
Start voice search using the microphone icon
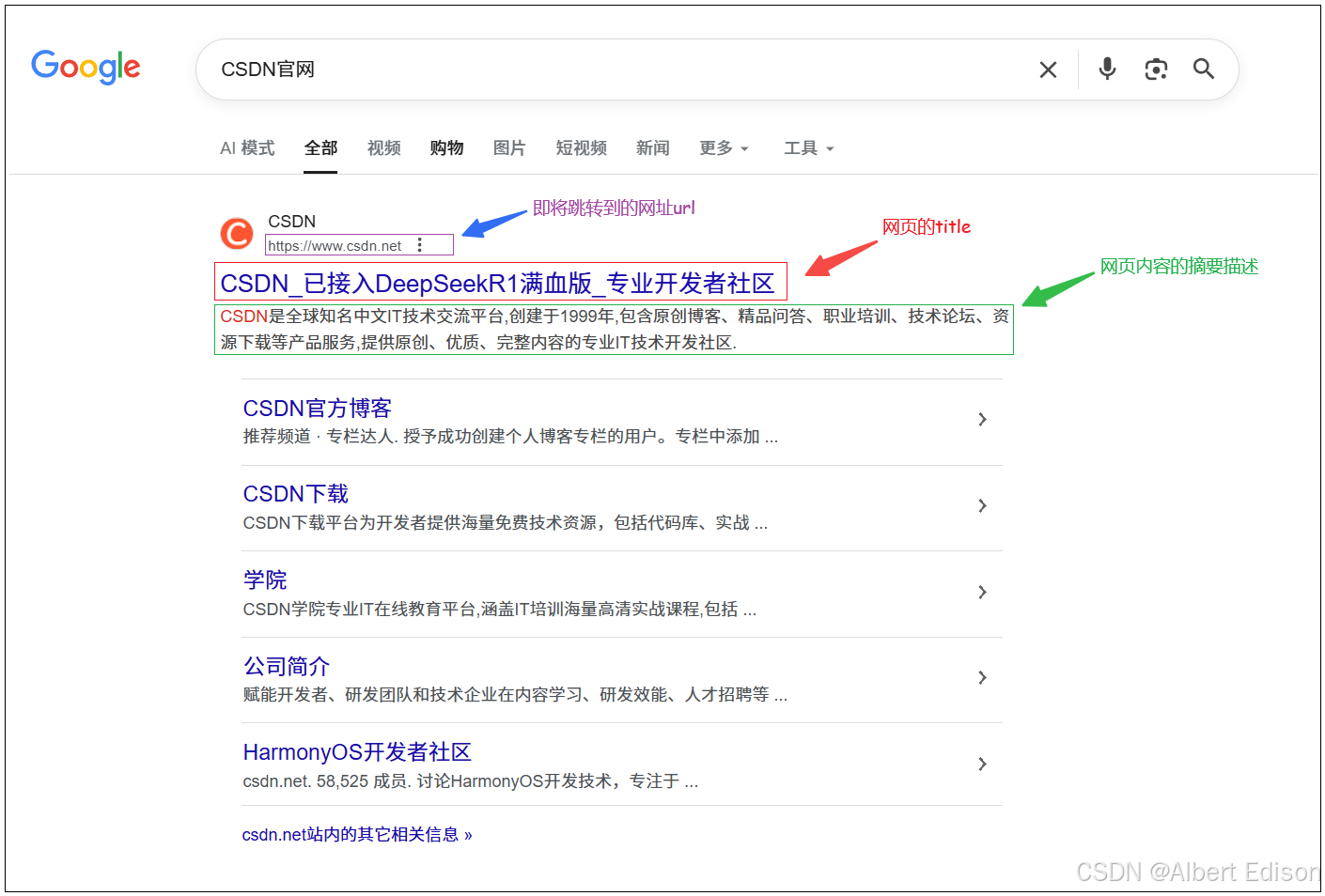pyautogui.click(x=1107, y=69)
